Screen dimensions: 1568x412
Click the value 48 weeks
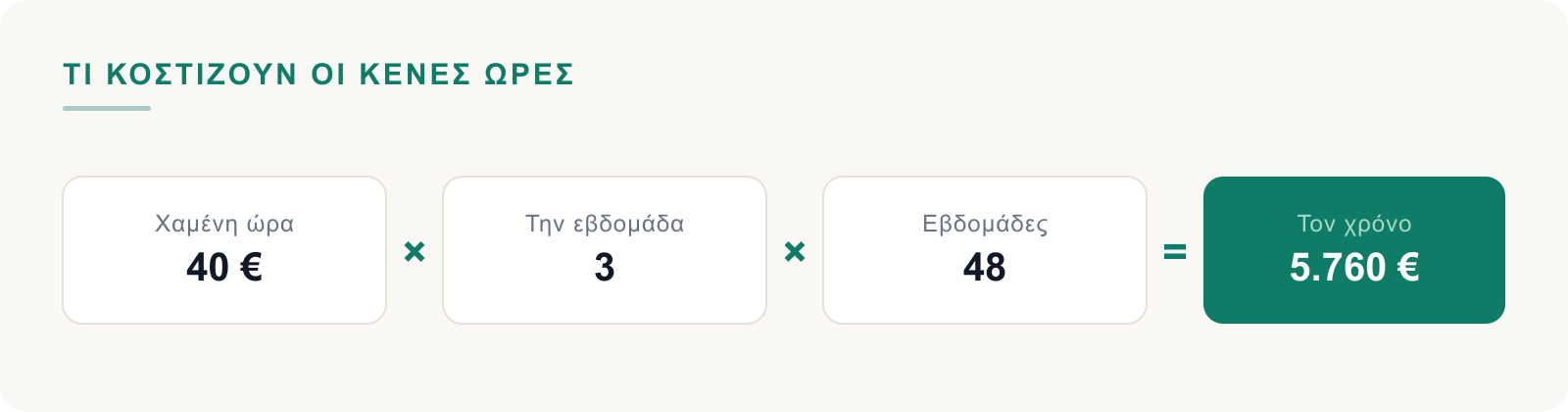tap(985, 267)
